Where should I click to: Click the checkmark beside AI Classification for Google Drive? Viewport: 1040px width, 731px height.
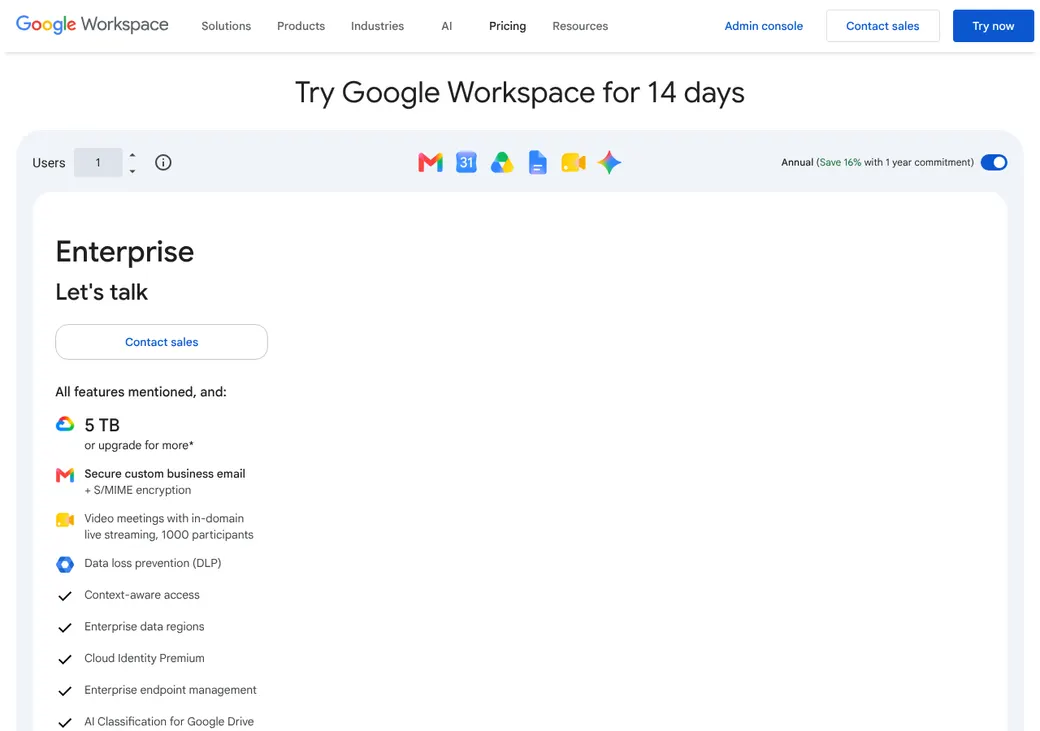65,723
